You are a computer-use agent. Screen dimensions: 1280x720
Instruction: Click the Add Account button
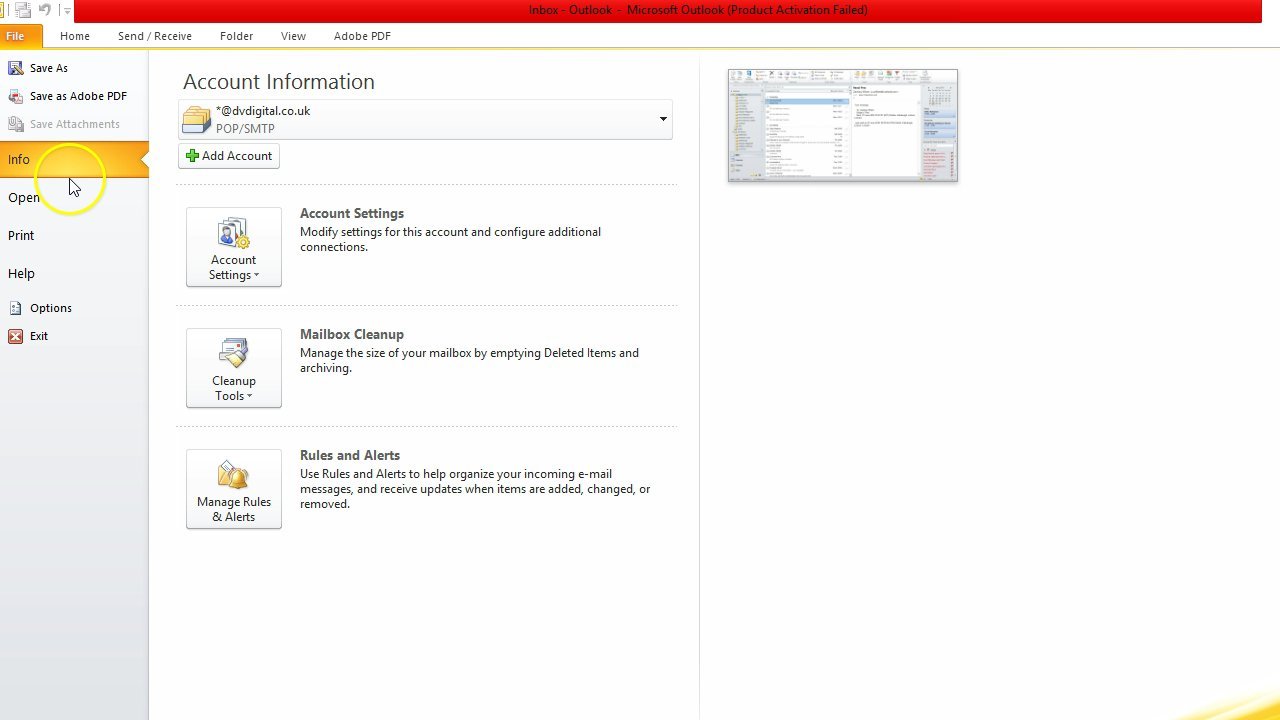click(229, 156)
